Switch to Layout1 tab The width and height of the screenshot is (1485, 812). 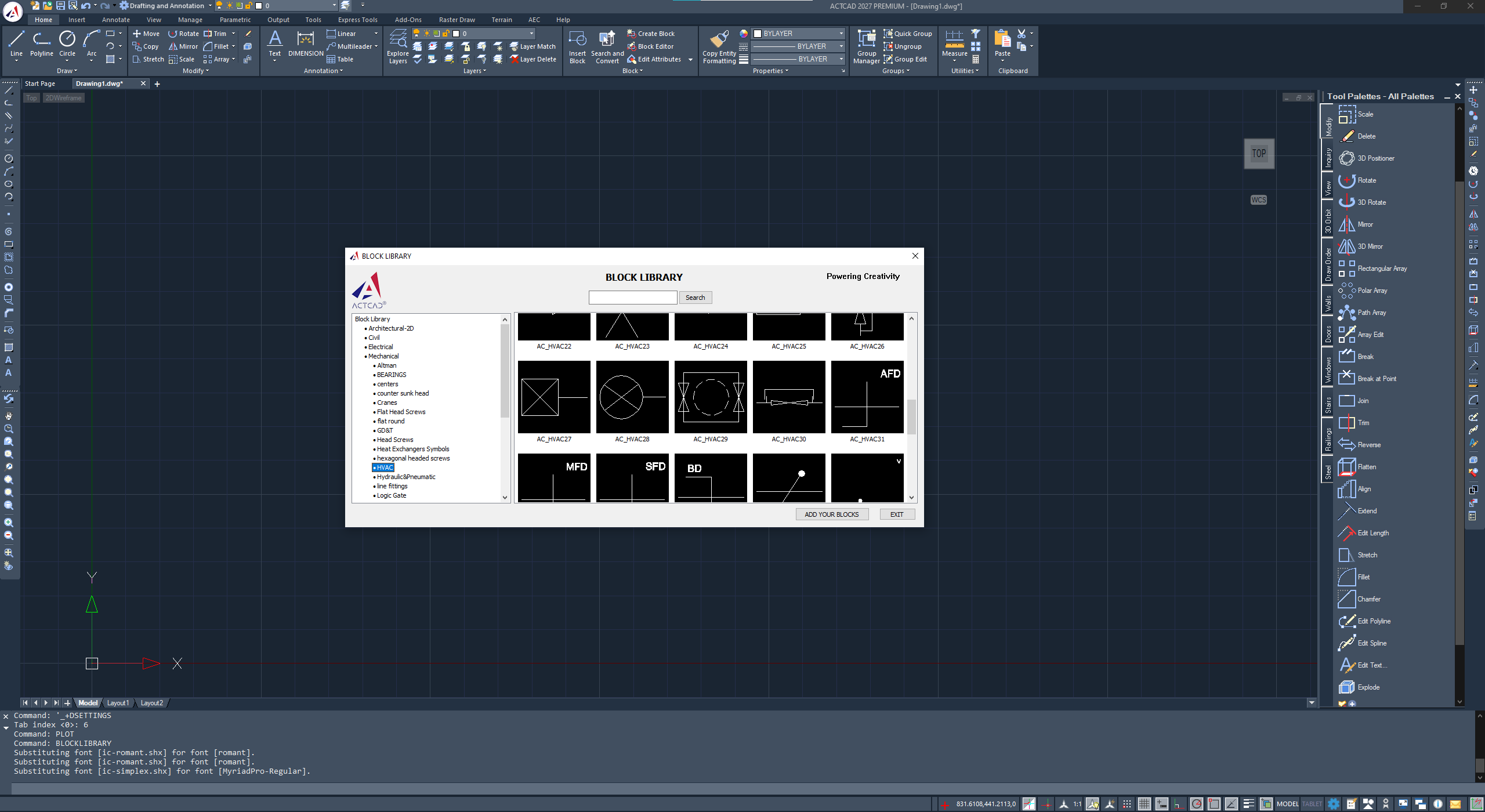tap(118, 703)
